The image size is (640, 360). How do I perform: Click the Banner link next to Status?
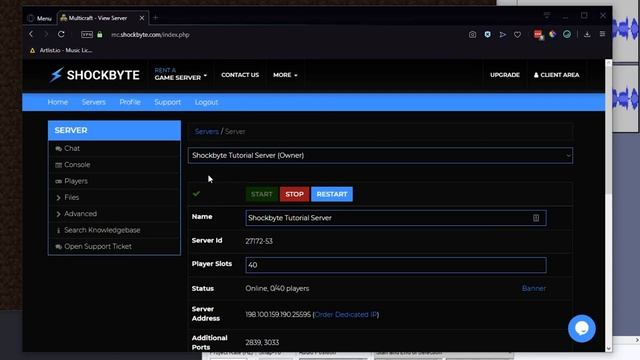coord(533,288)
